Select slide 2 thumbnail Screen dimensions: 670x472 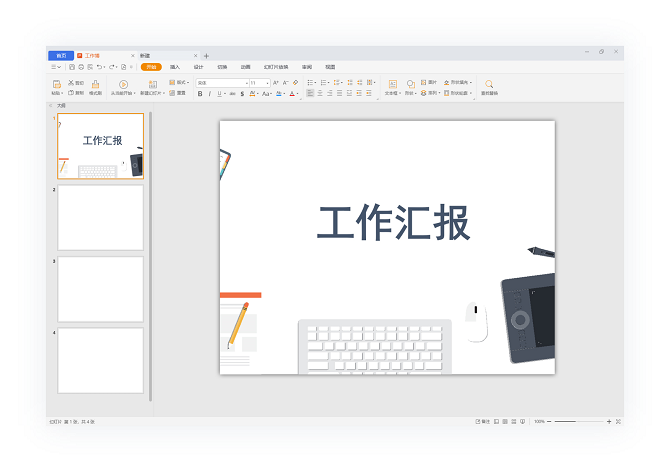(x=100, y=217)
